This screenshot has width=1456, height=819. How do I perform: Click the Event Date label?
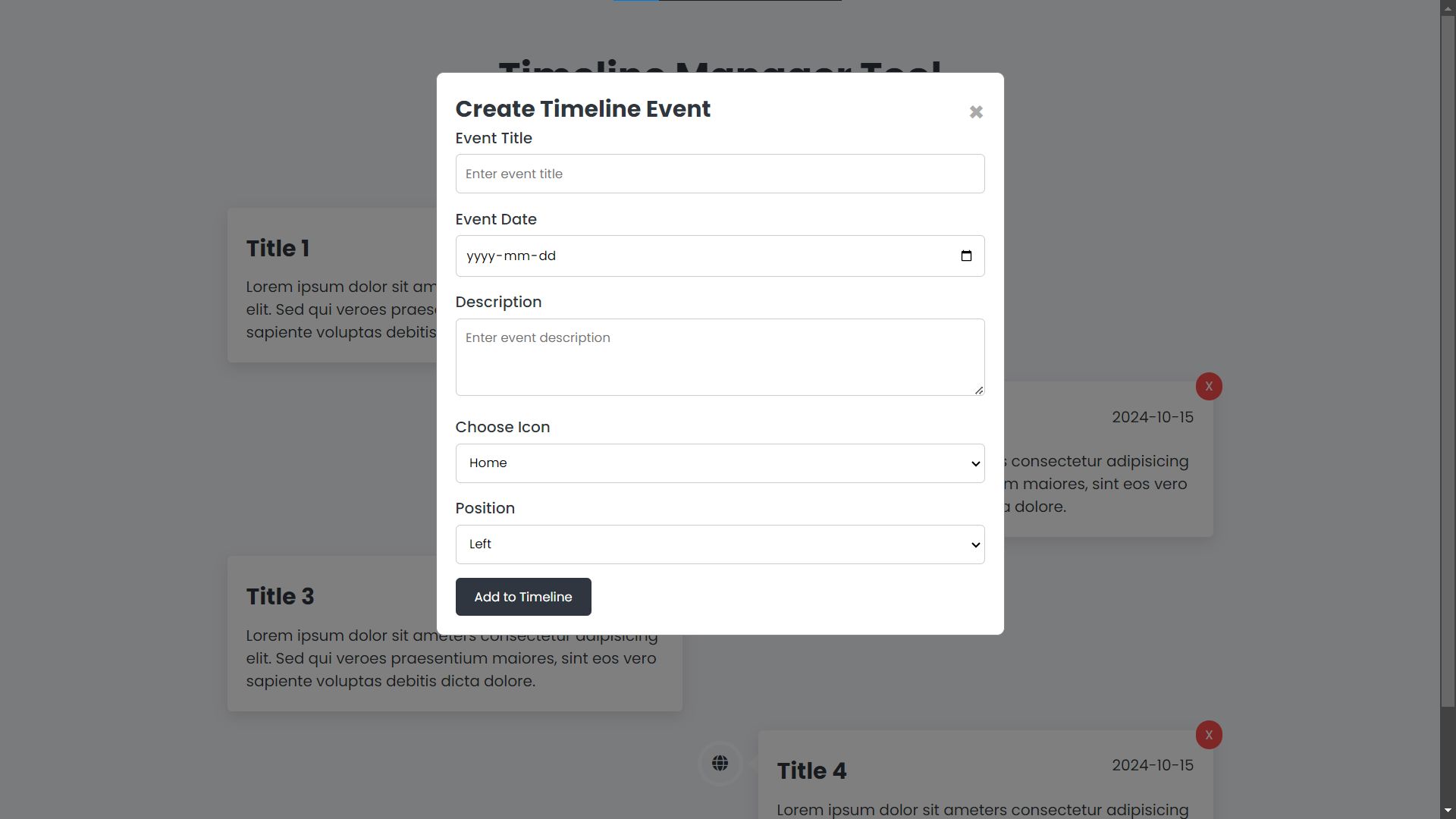coord(496,220)
